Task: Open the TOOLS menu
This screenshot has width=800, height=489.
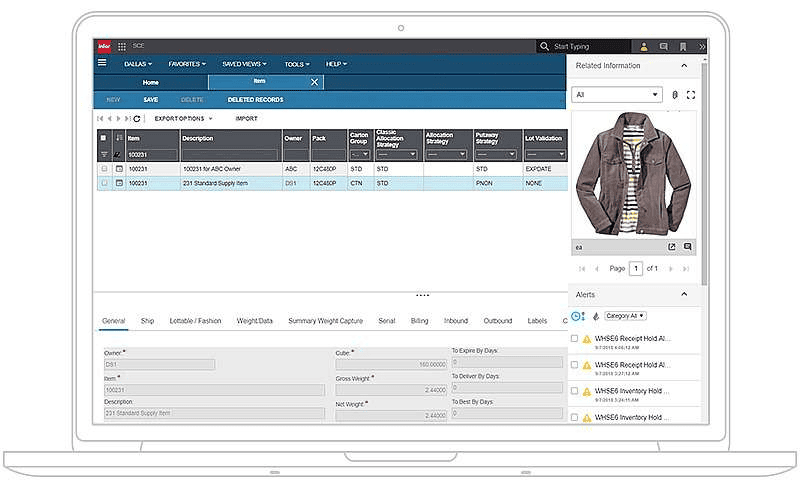Action: [x=297, y=64]
